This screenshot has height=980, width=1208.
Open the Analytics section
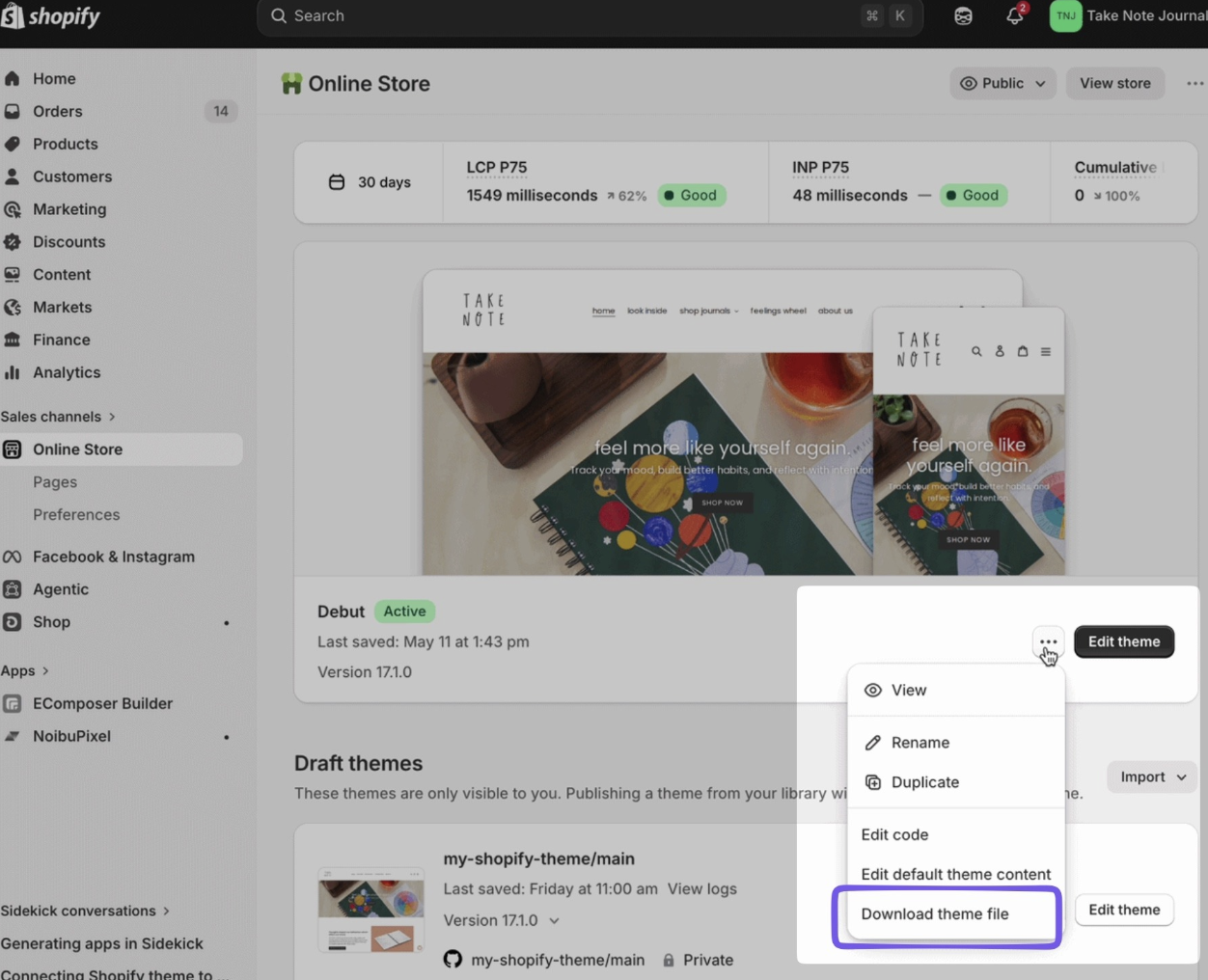click(x=67, y=373)
